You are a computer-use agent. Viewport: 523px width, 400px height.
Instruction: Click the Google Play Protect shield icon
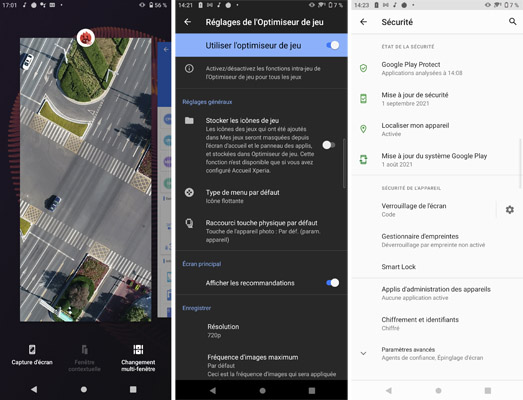point(363,68)
